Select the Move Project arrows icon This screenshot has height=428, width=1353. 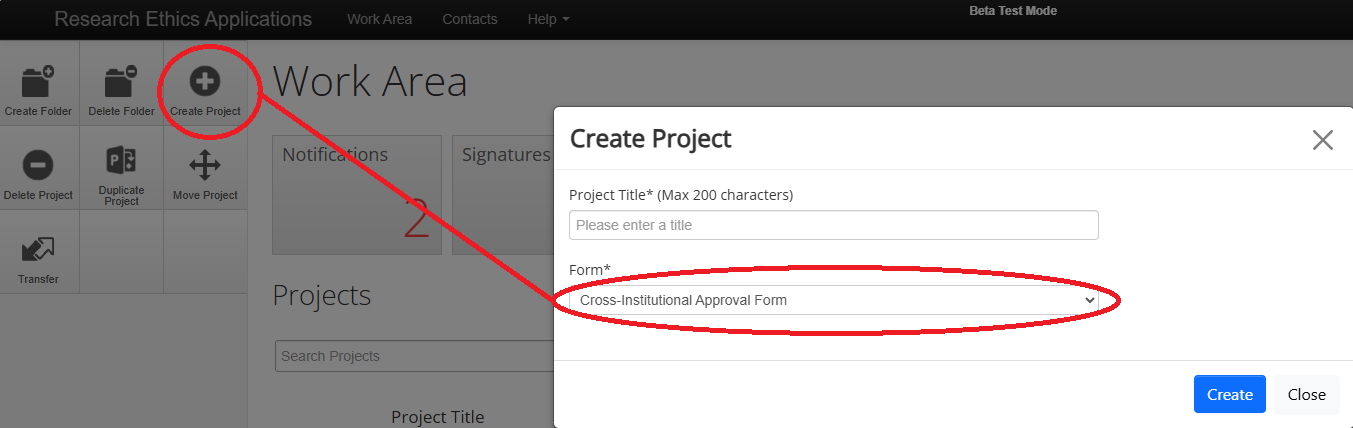point(205,165)
